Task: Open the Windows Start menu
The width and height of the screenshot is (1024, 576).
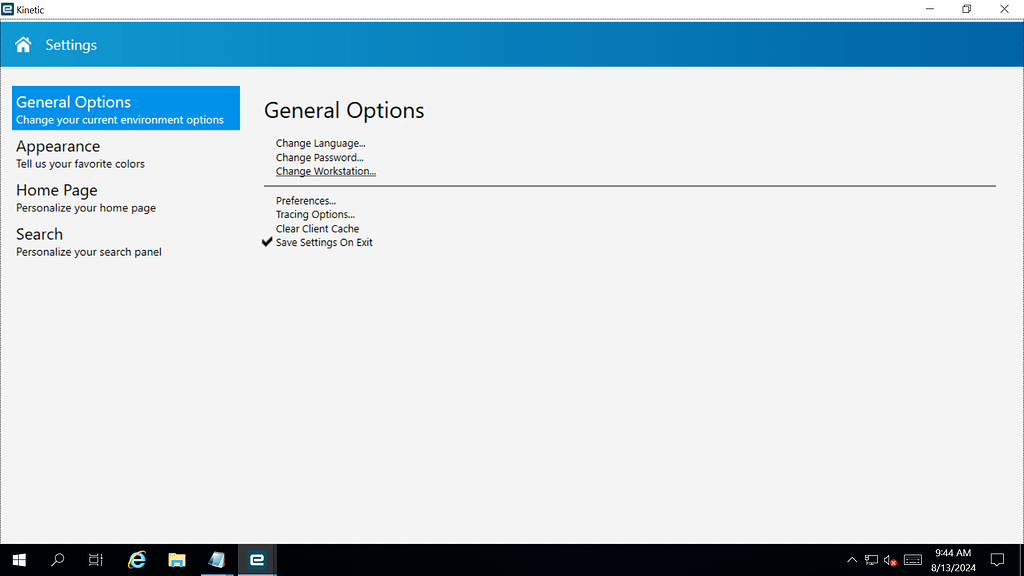Action: [x=19, y=559]
